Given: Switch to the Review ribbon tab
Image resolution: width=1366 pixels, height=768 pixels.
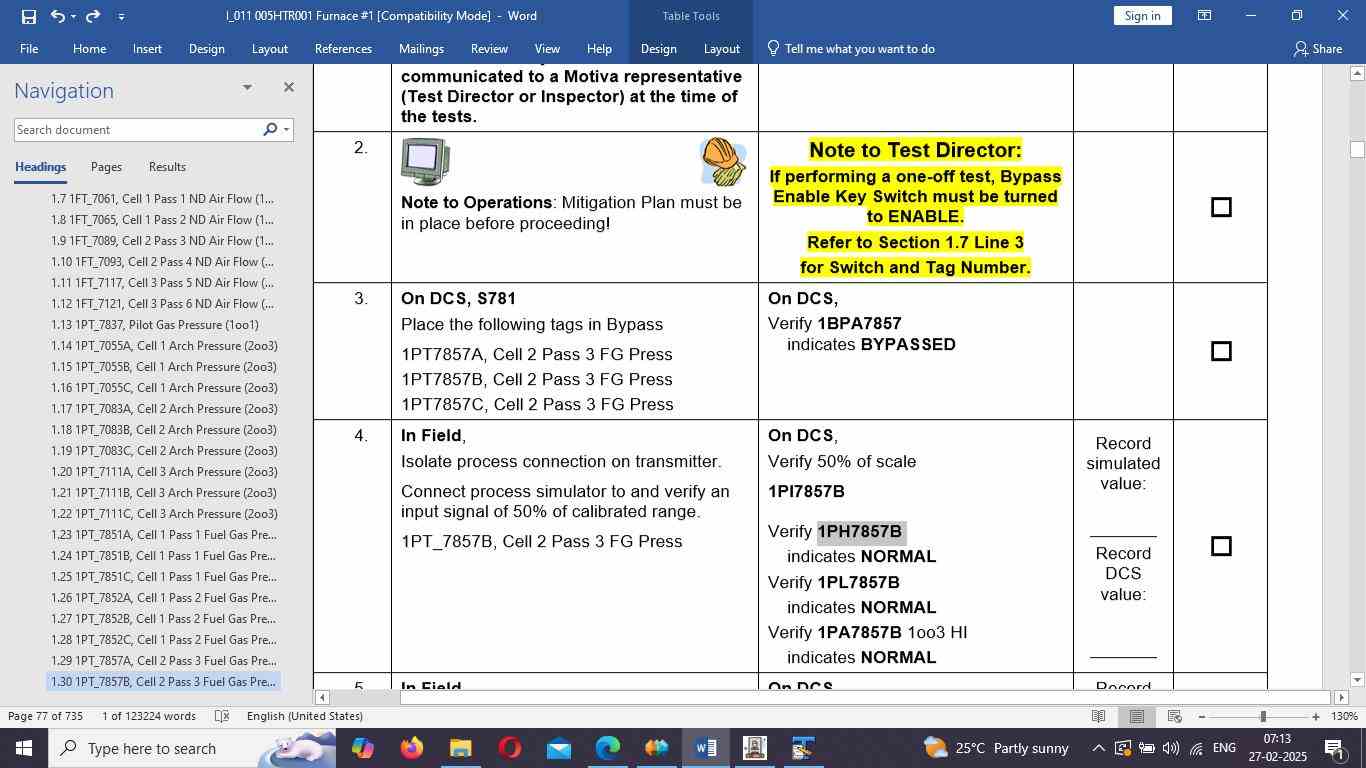Looking at the screenshot, I should 489,48.
